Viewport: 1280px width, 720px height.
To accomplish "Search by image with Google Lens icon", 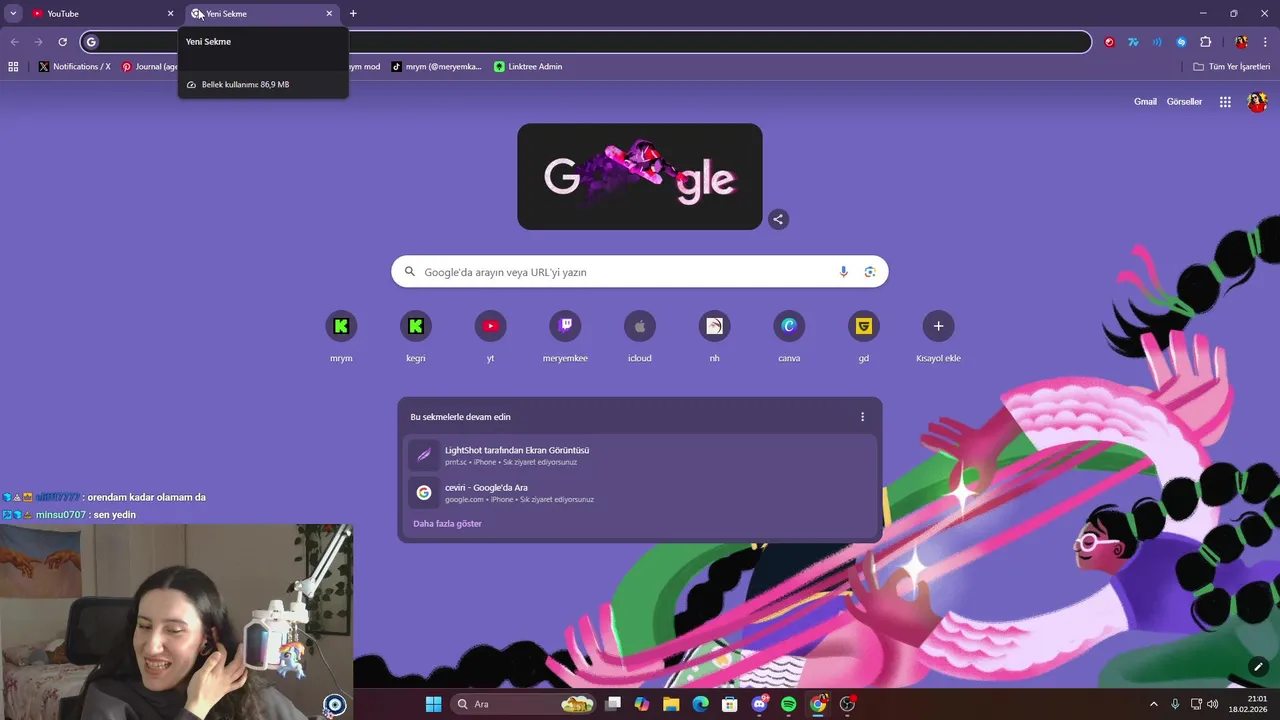I will (x=870, y=272).
